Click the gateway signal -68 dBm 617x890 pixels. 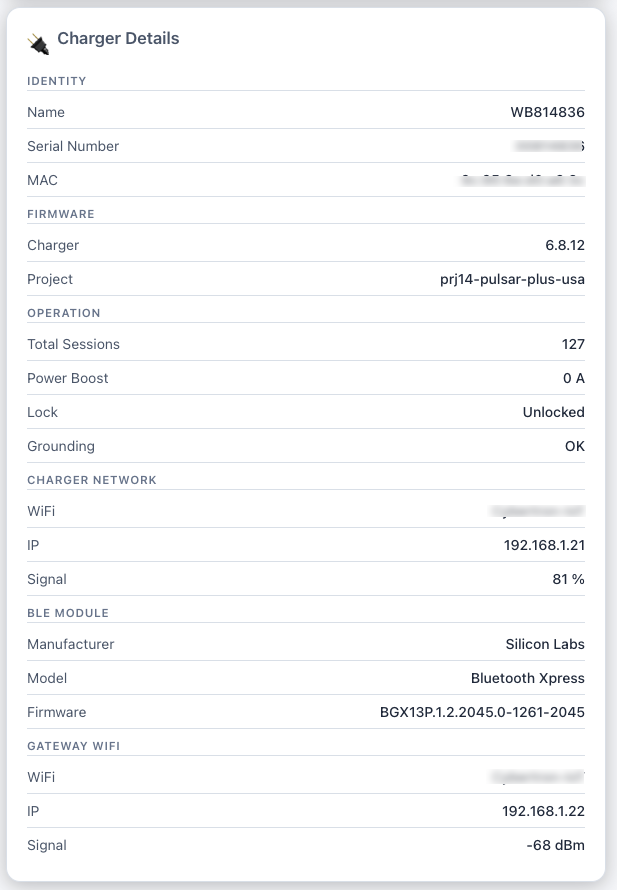[555, 846]
